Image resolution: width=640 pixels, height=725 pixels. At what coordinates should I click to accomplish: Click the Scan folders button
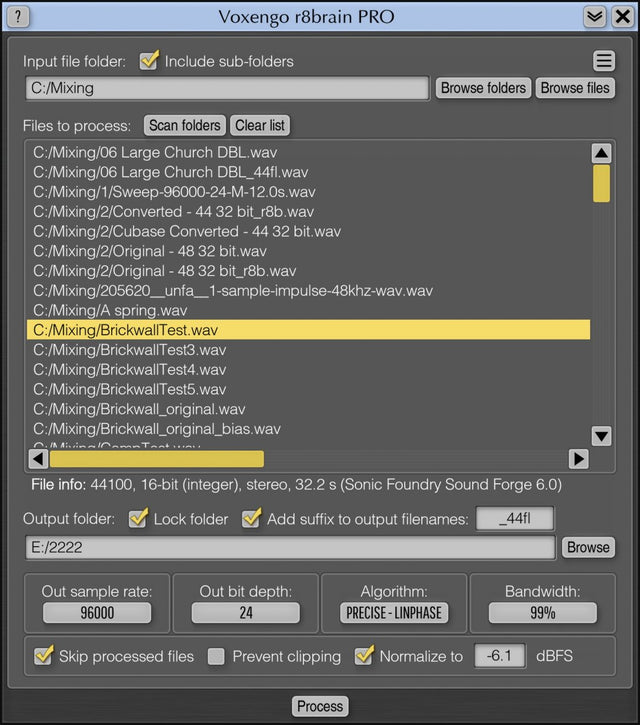pyautogui.click(x=185, y=125)
